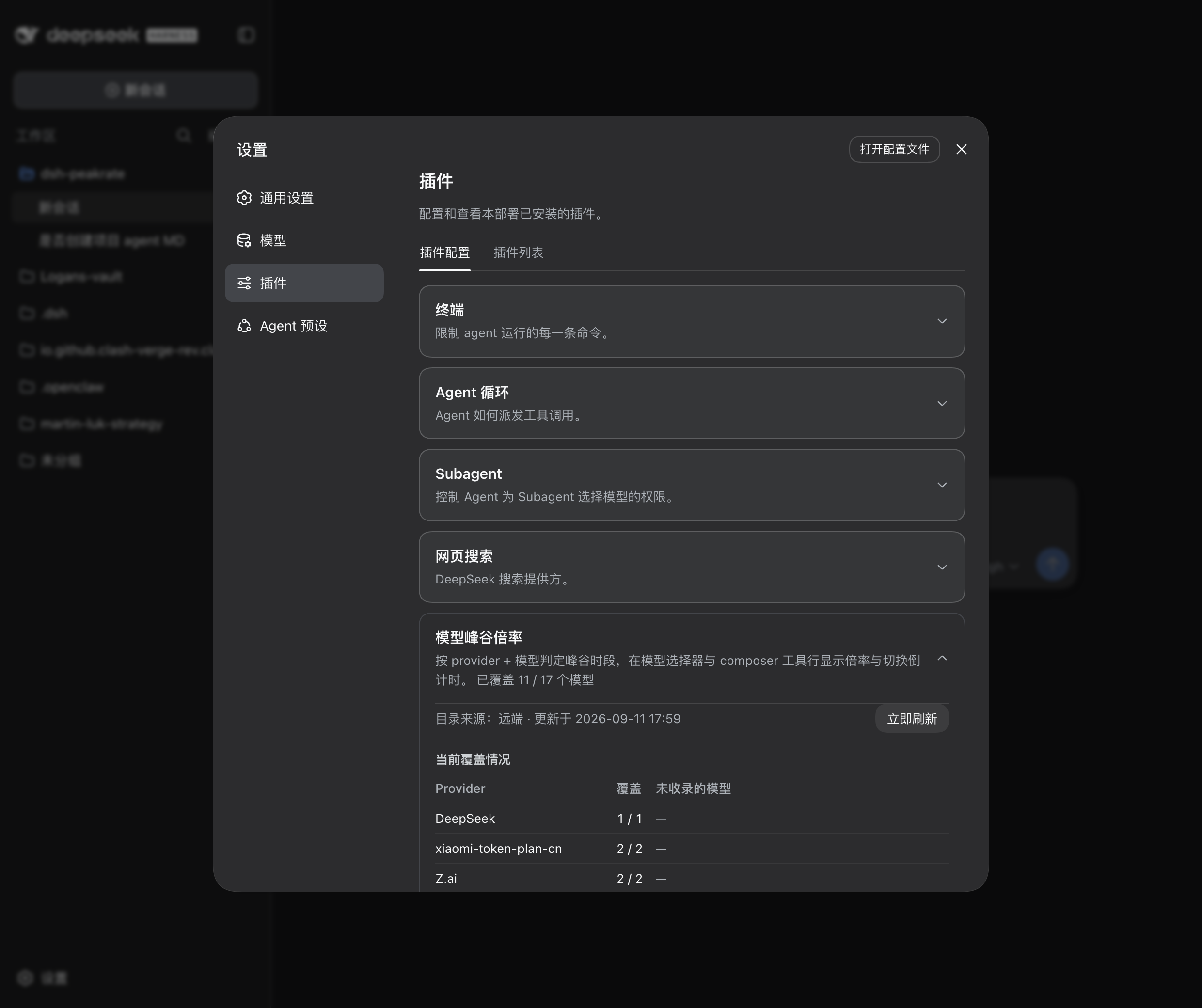Select the .openclaw folder in background sidebar

point(62,387)
